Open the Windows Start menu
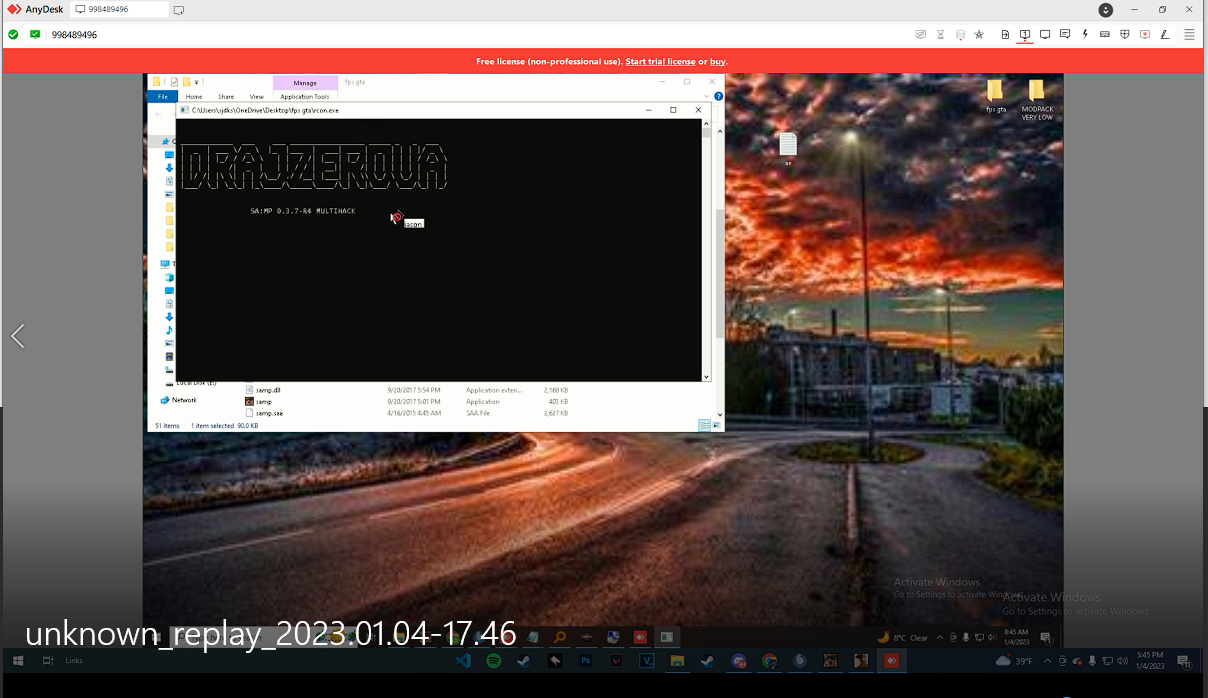The width and height of the screenshot is (1208, 698). 18,661
